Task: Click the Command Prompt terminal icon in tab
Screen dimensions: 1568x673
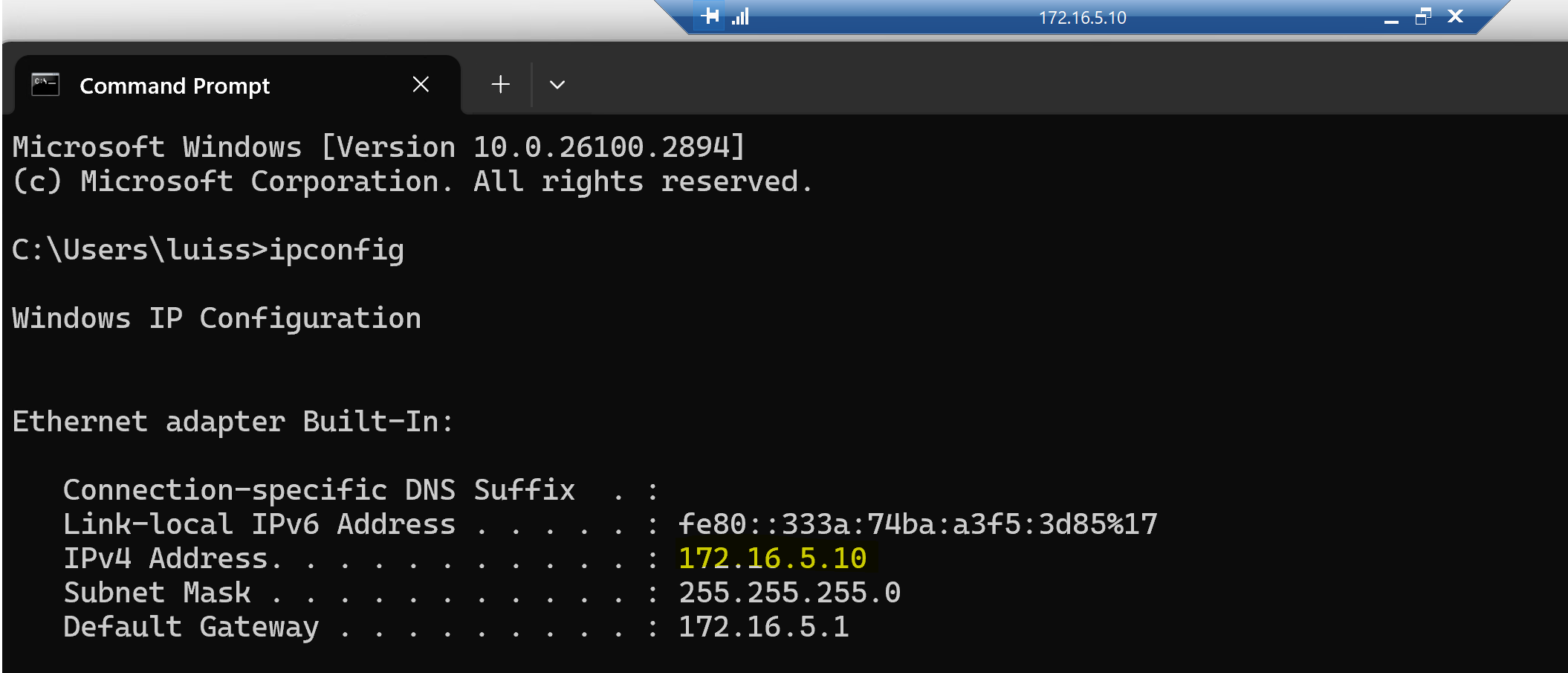Action: pos(45,85)
